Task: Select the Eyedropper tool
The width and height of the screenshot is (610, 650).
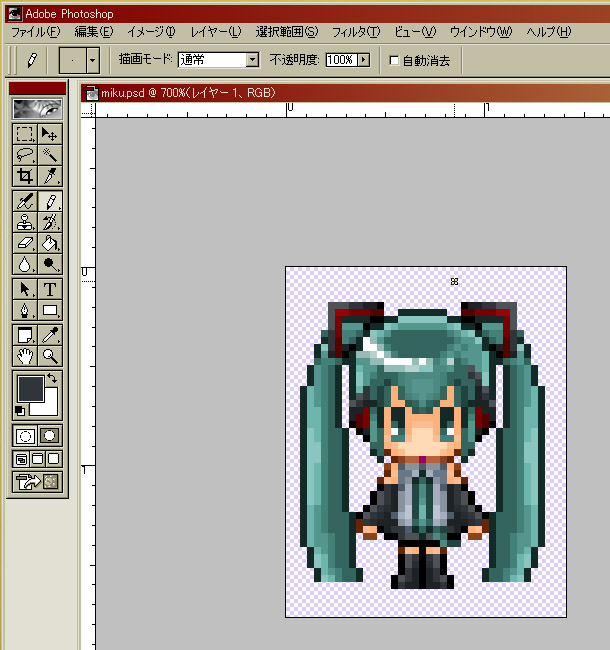Action: (50, 335)
